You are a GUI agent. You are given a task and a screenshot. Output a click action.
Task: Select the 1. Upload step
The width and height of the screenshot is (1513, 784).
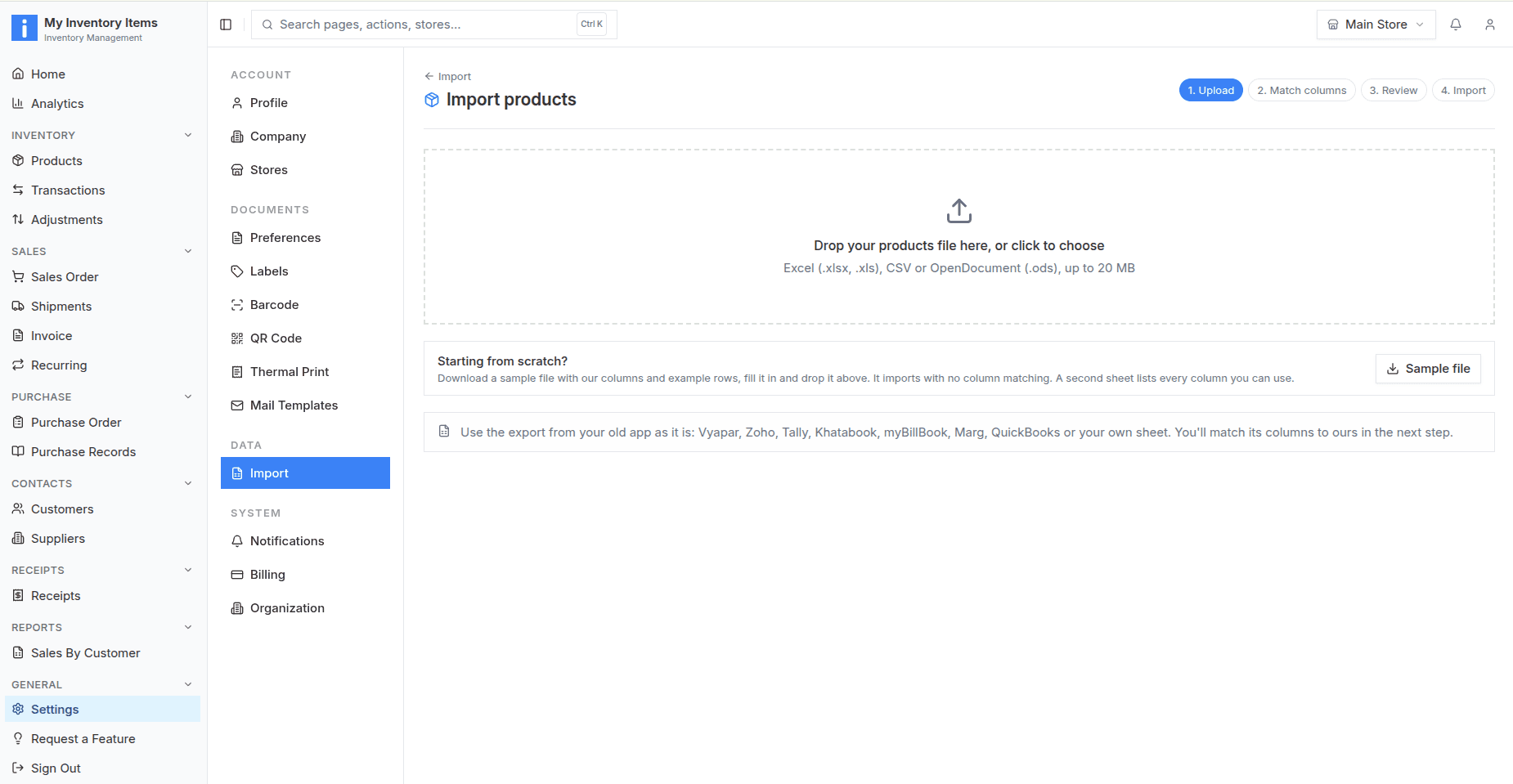(x=1211, y=90)
